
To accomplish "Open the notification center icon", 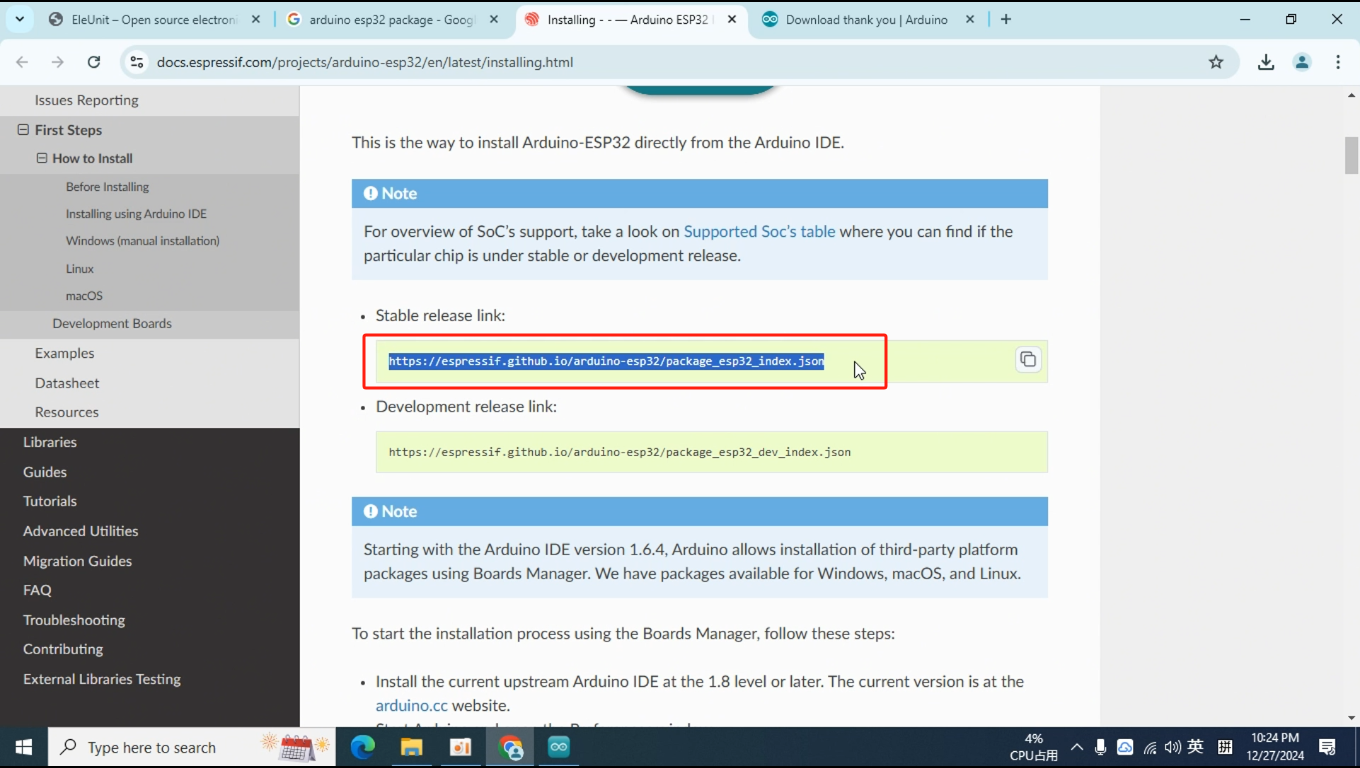I will pos(1328,747).
